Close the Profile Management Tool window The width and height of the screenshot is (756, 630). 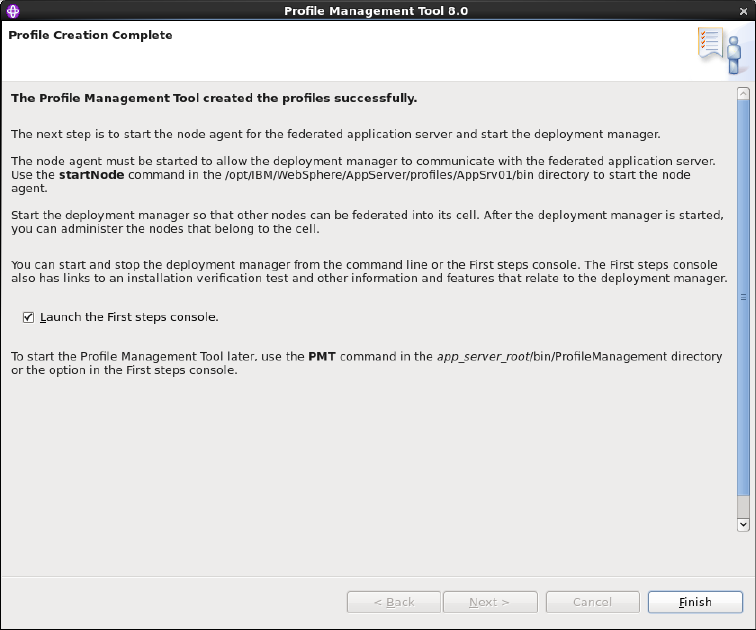[743, 11]
